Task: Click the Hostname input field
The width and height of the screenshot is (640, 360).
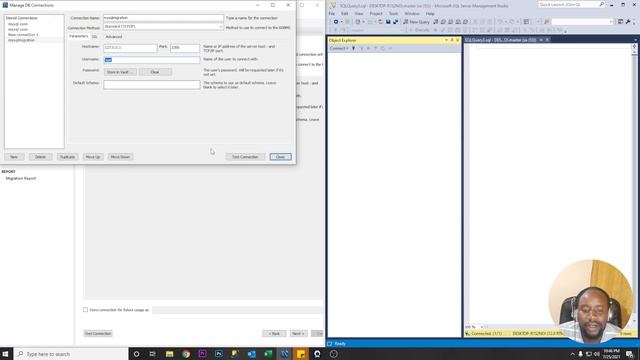Action: click(130, 48)
